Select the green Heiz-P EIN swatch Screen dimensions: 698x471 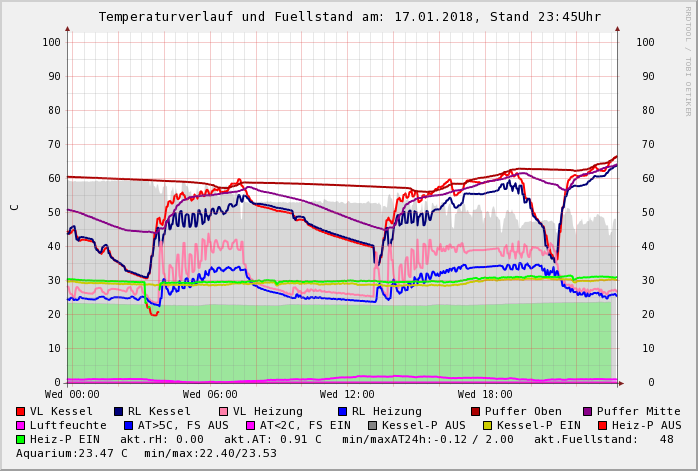[x=21, y=439]
